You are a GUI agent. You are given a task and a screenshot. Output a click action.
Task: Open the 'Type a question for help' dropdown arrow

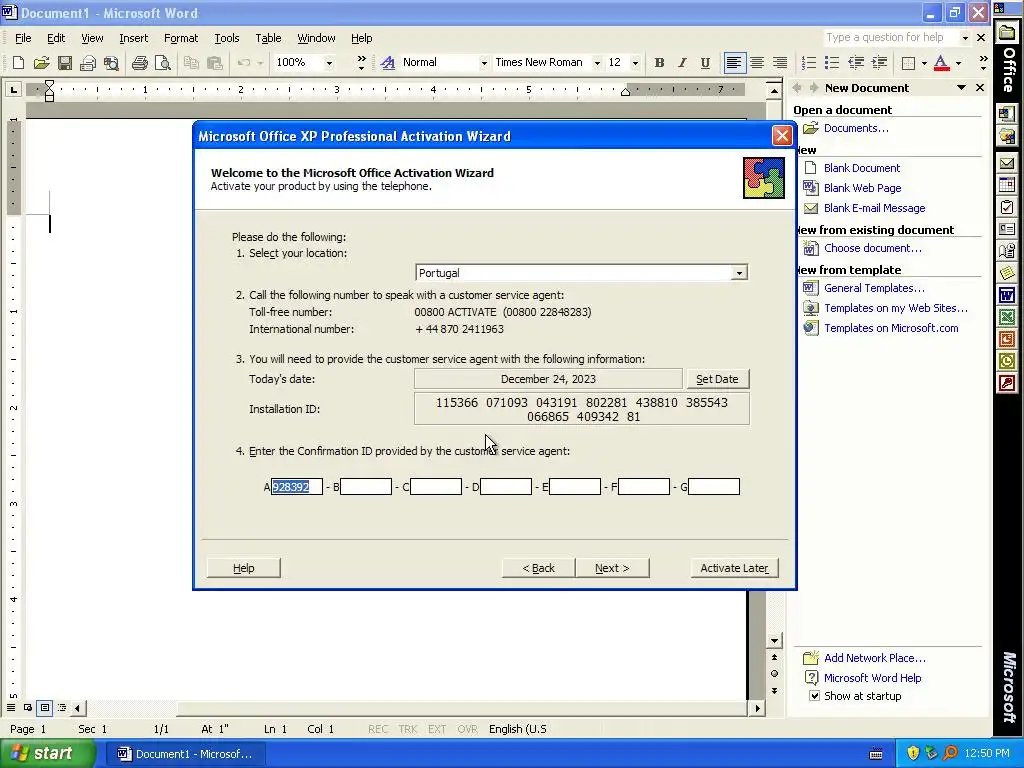click(965, 38)
